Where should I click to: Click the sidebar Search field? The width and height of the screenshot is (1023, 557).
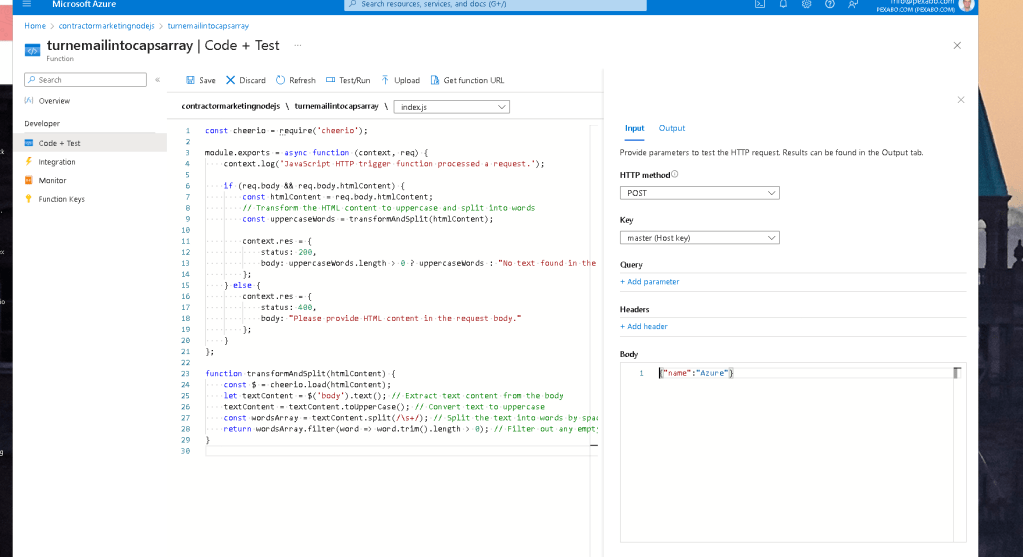point(85,80)
